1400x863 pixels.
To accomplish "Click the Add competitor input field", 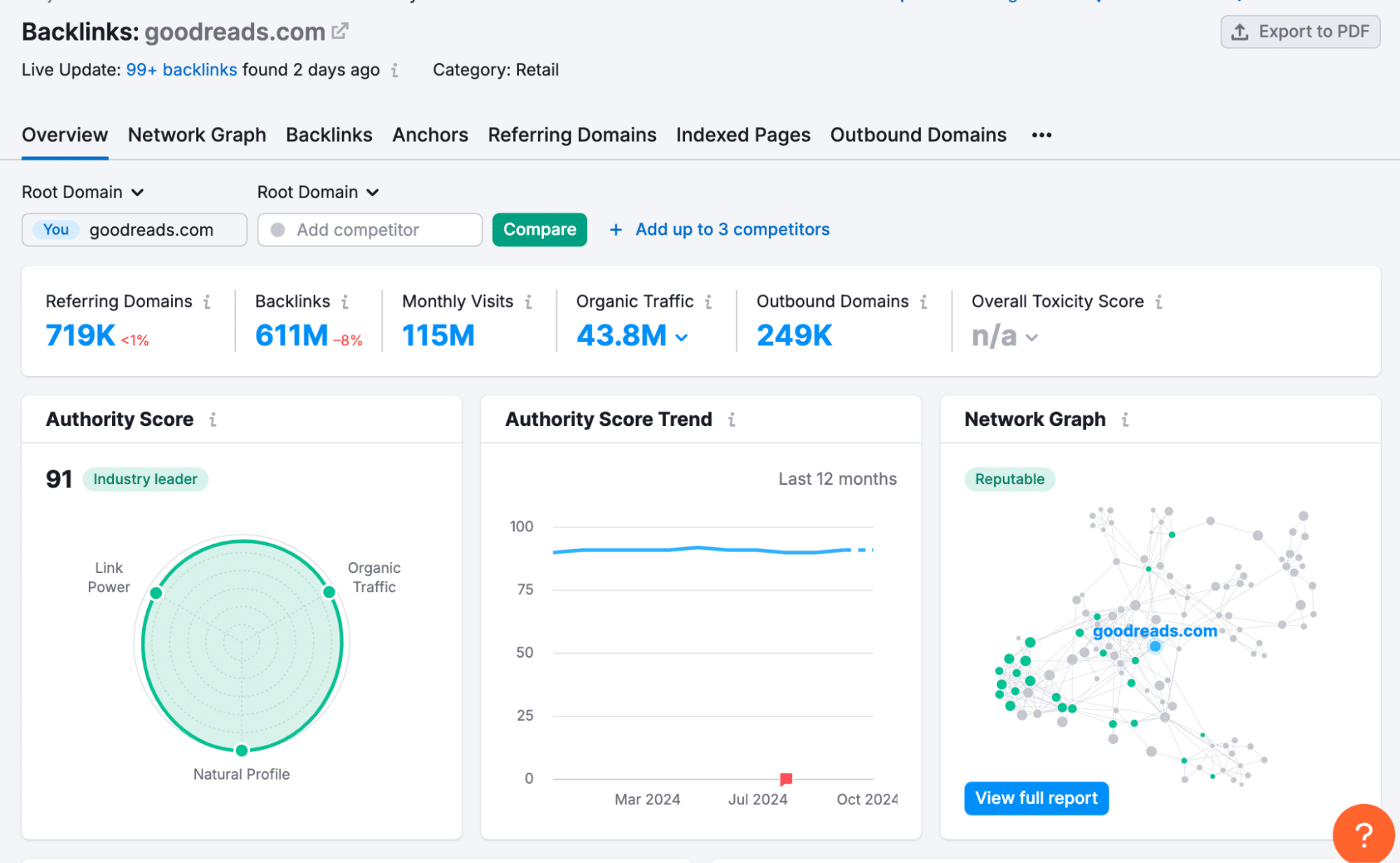I will click(370, 230).
